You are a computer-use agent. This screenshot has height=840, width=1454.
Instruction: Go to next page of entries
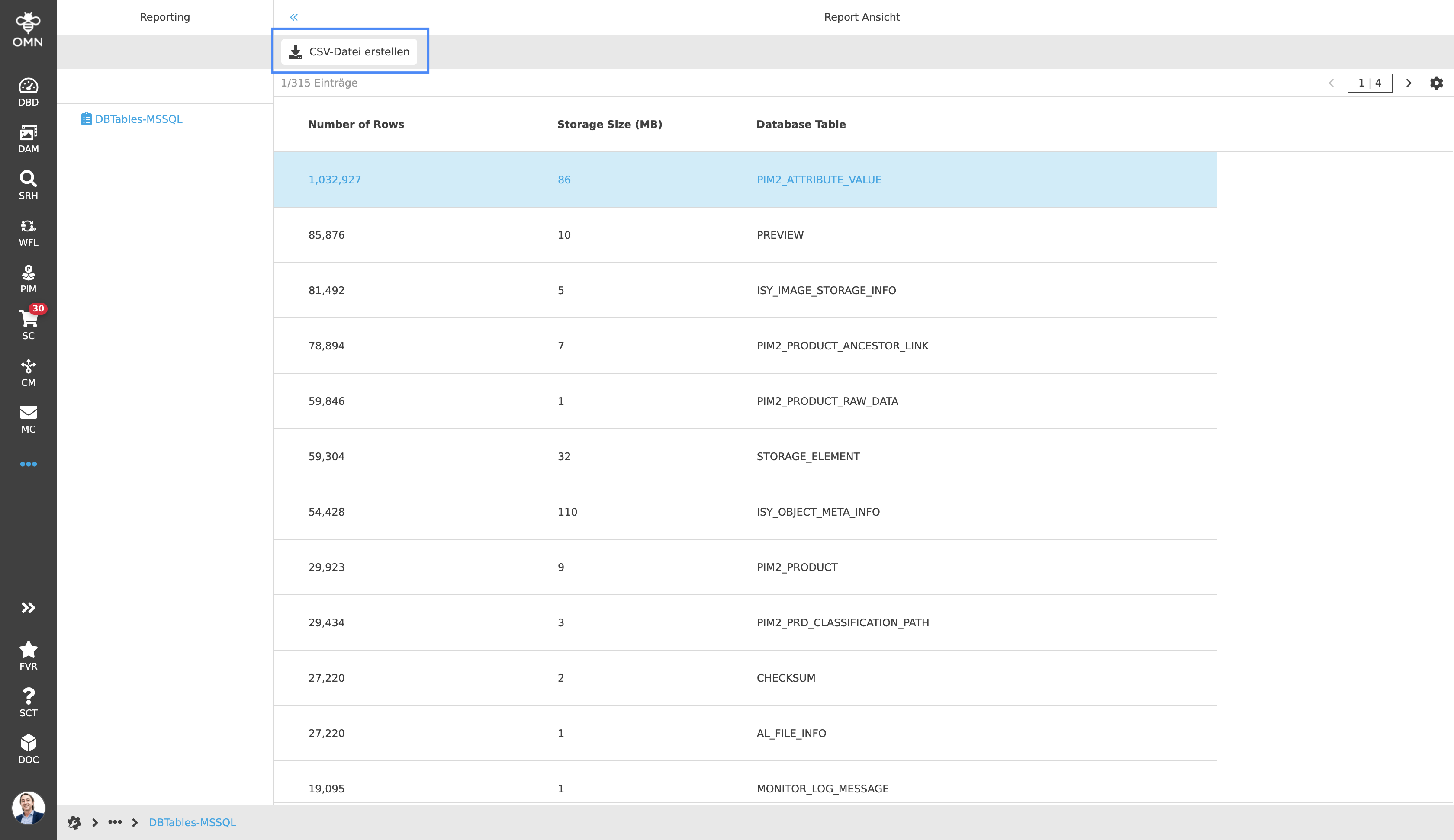[x=1409, y=83]
